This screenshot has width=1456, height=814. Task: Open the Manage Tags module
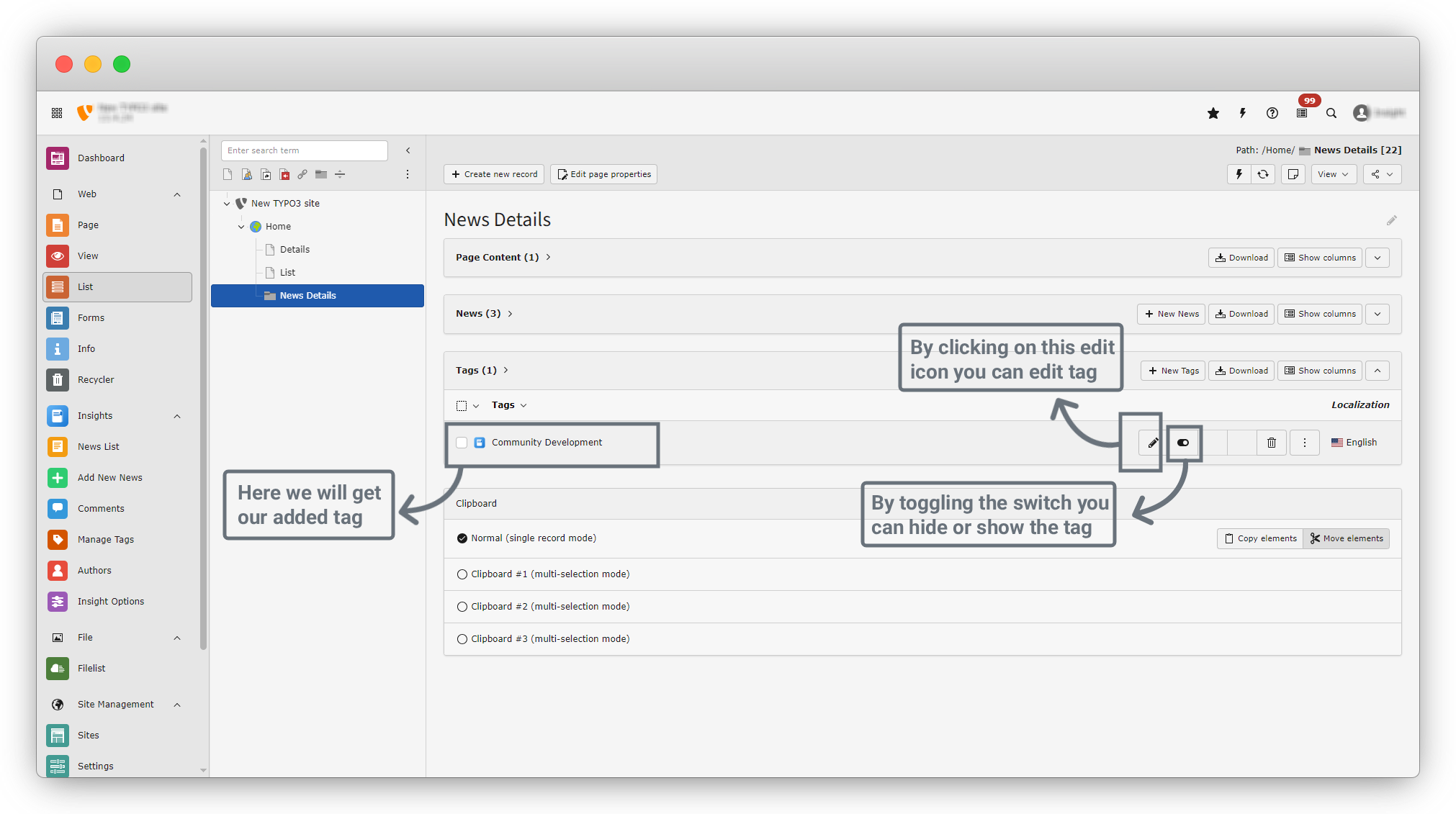(105, 539)
